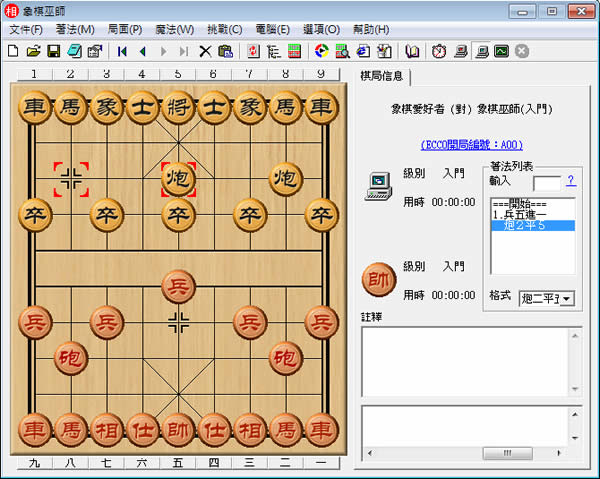600x479 pixels.
Task: Step back one move with the left arrow
Action: 142,50
